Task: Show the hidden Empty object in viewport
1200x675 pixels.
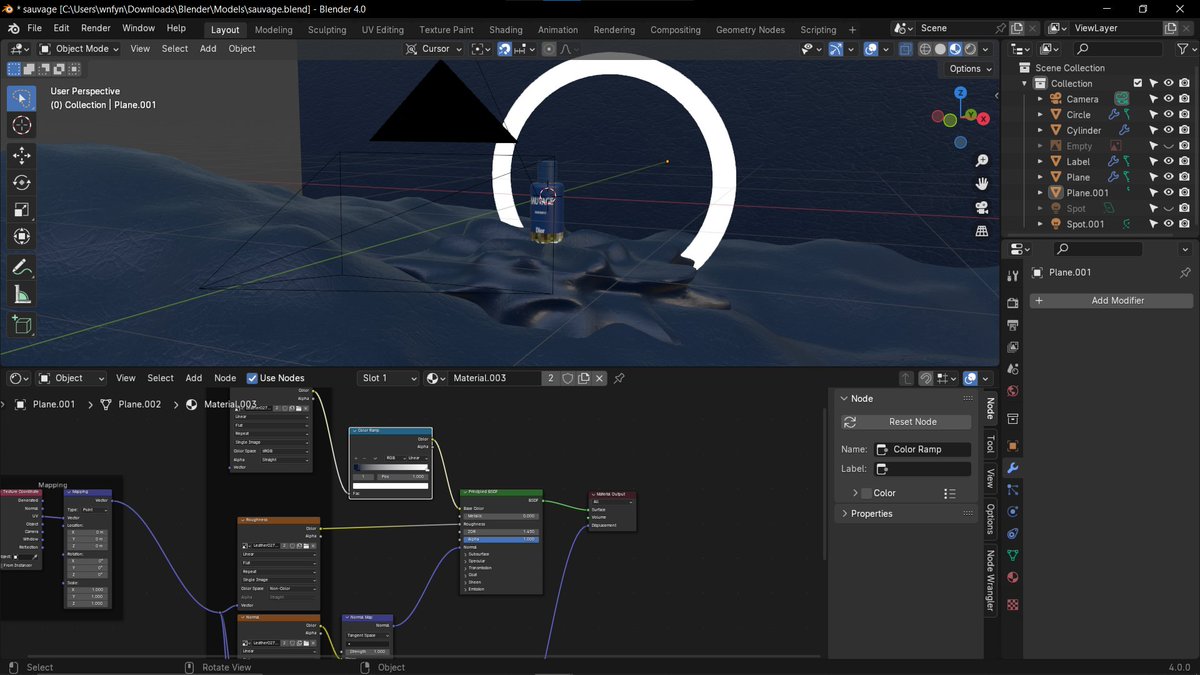Action: point(1168,146)
